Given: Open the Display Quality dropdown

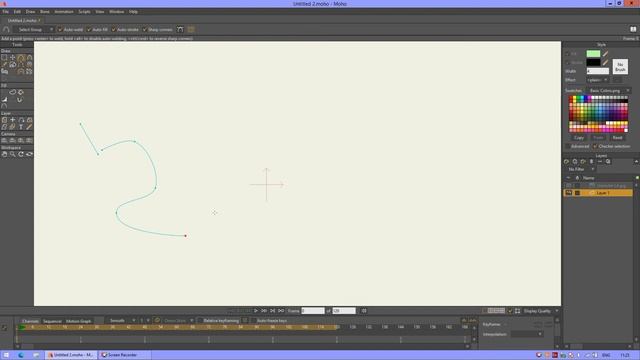Looking at the screenshot, I should click(541, 311).
